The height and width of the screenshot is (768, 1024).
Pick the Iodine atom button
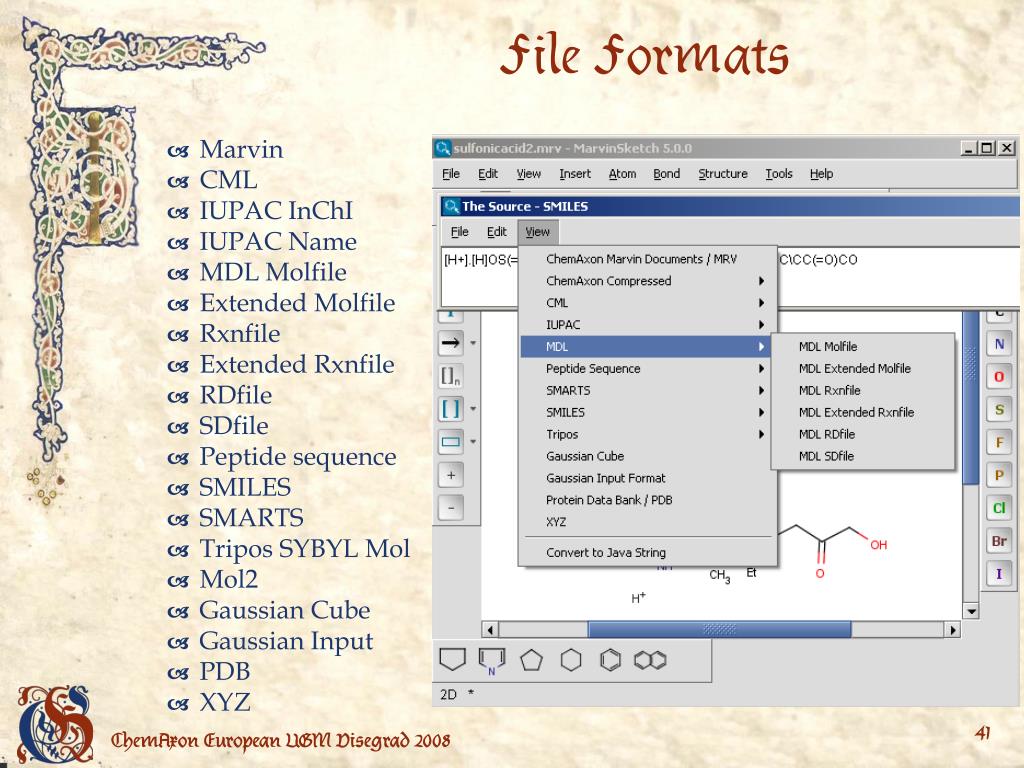[x=999, y=573]
